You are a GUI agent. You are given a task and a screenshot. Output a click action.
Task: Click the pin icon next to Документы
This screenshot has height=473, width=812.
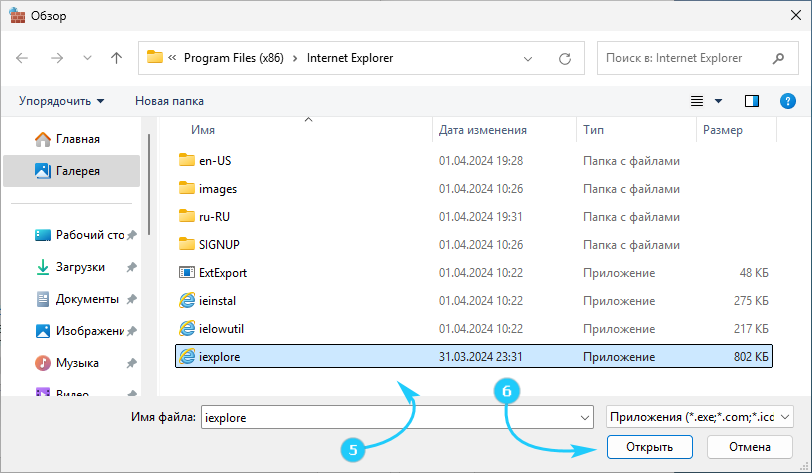[x=132, y=299]
